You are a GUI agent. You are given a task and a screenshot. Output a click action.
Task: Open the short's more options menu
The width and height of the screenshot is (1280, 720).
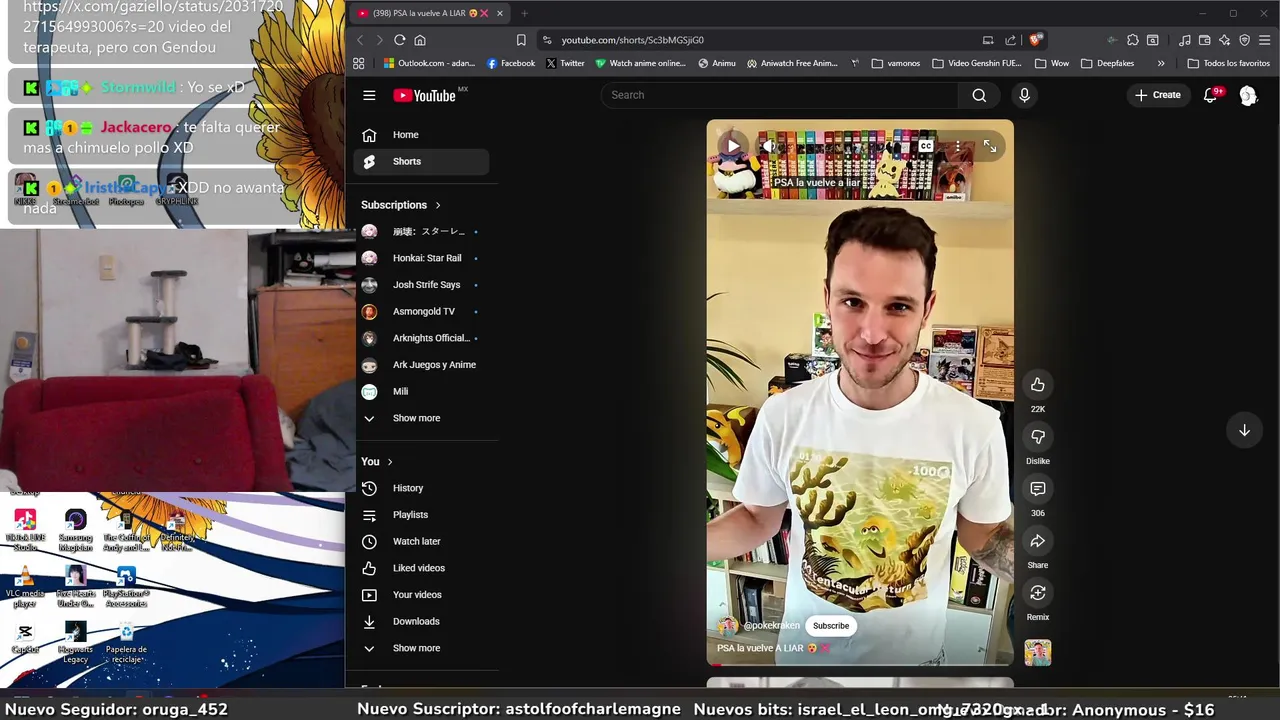point(957,146)
